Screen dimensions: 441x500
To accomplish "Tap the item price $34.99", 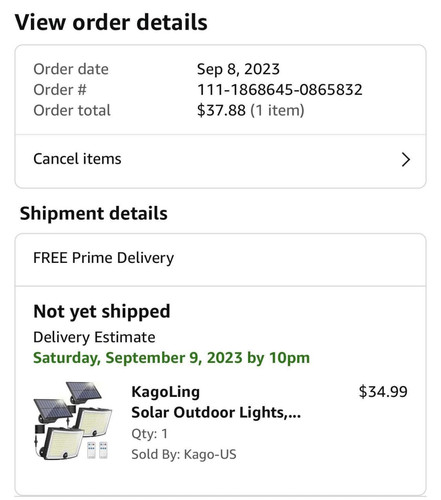I will (x=383, y=392).
